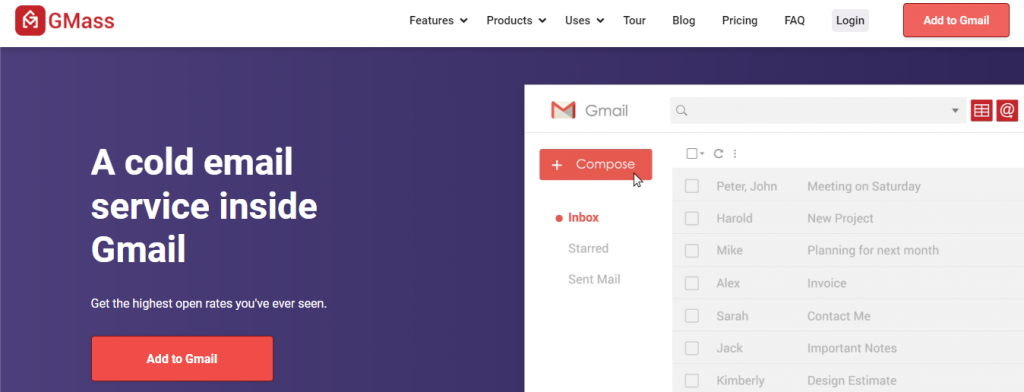Open the 'Design Estimate' email
The height and width of the screenshot is (392, 1024).
point(852,380)
